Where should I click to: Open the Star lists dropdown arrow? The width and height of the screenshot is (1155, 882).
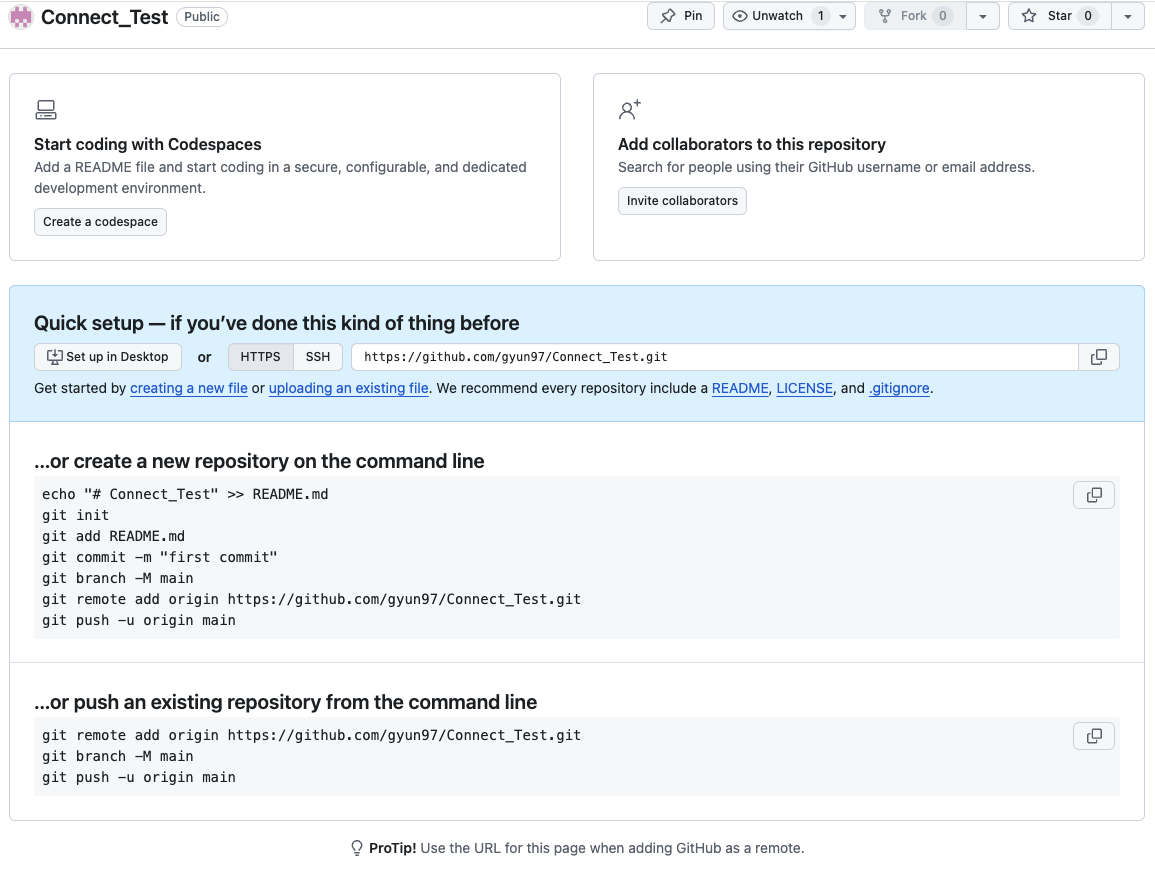1128,16
